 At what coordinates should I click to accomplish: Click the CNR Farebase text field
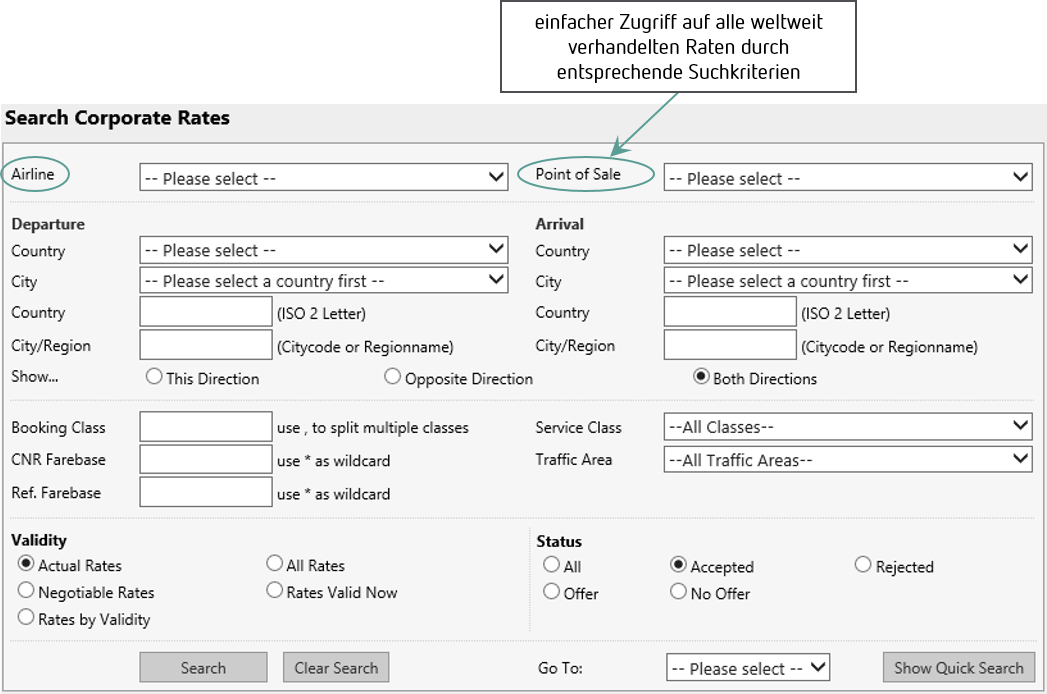coord(206,460)
